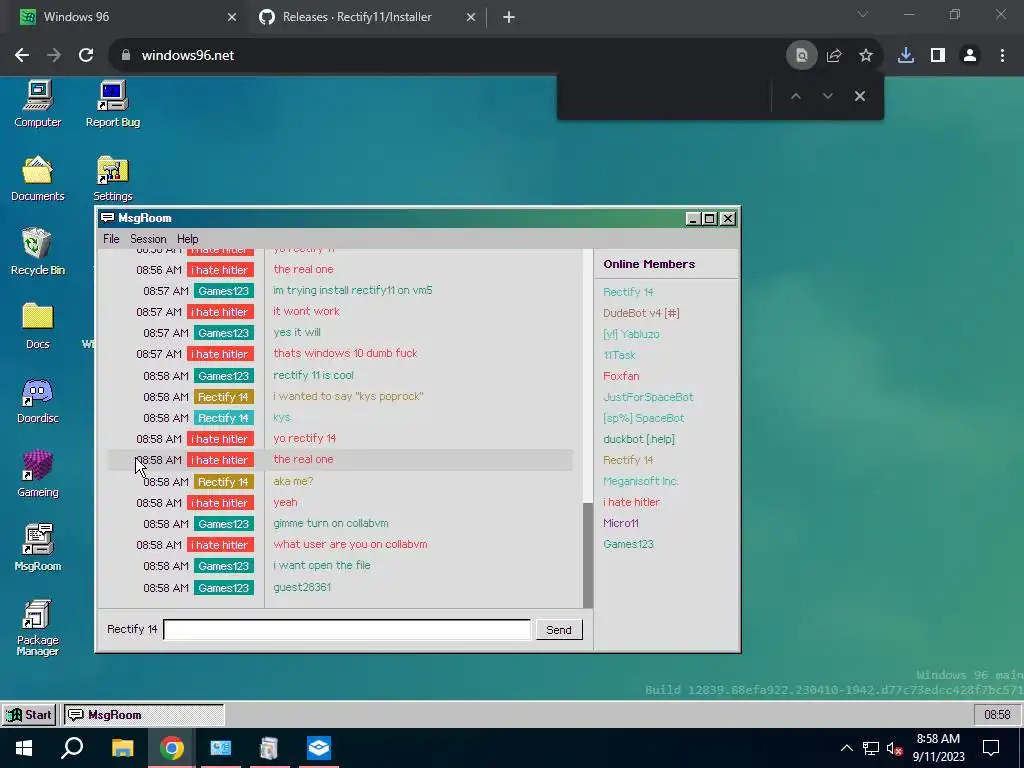Open Chrome downloads icon
The height and width of the screenshot is (768, 1024).
point(906,56)
